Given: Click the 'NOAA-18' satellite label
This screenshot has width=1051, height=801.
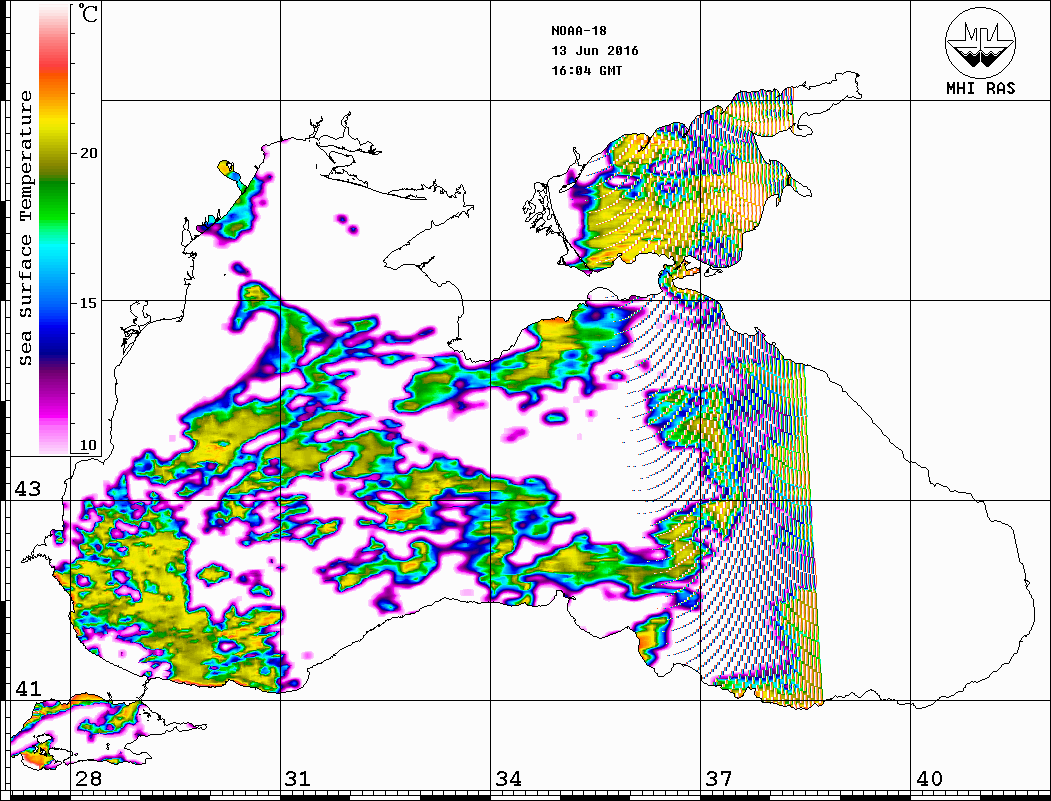Looking at the screenshot, I should coord(578,31).
